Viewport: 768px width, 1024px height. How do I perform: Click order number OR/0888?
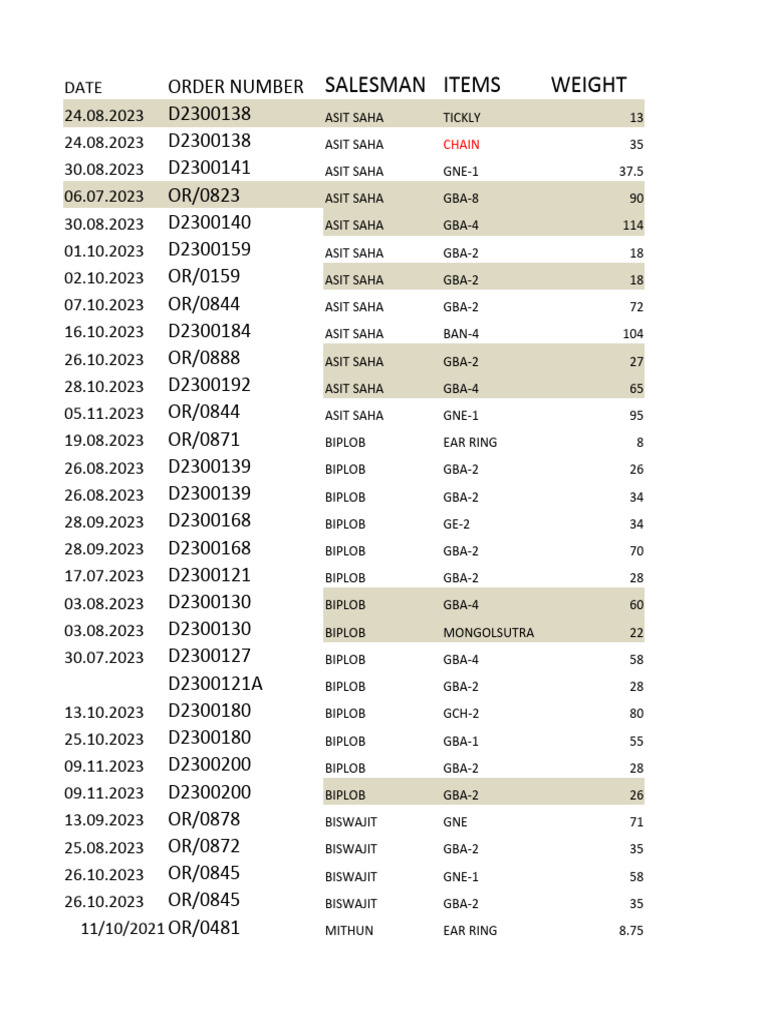204,358
